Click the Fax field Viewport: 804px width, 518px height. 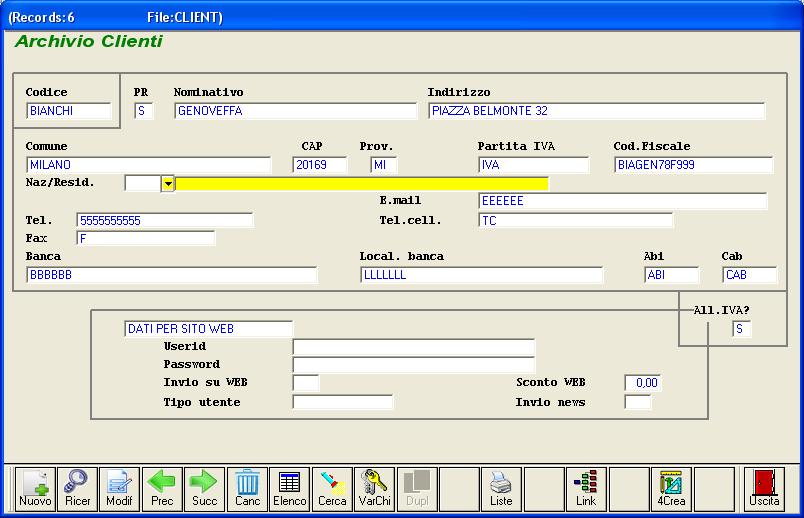146,238
